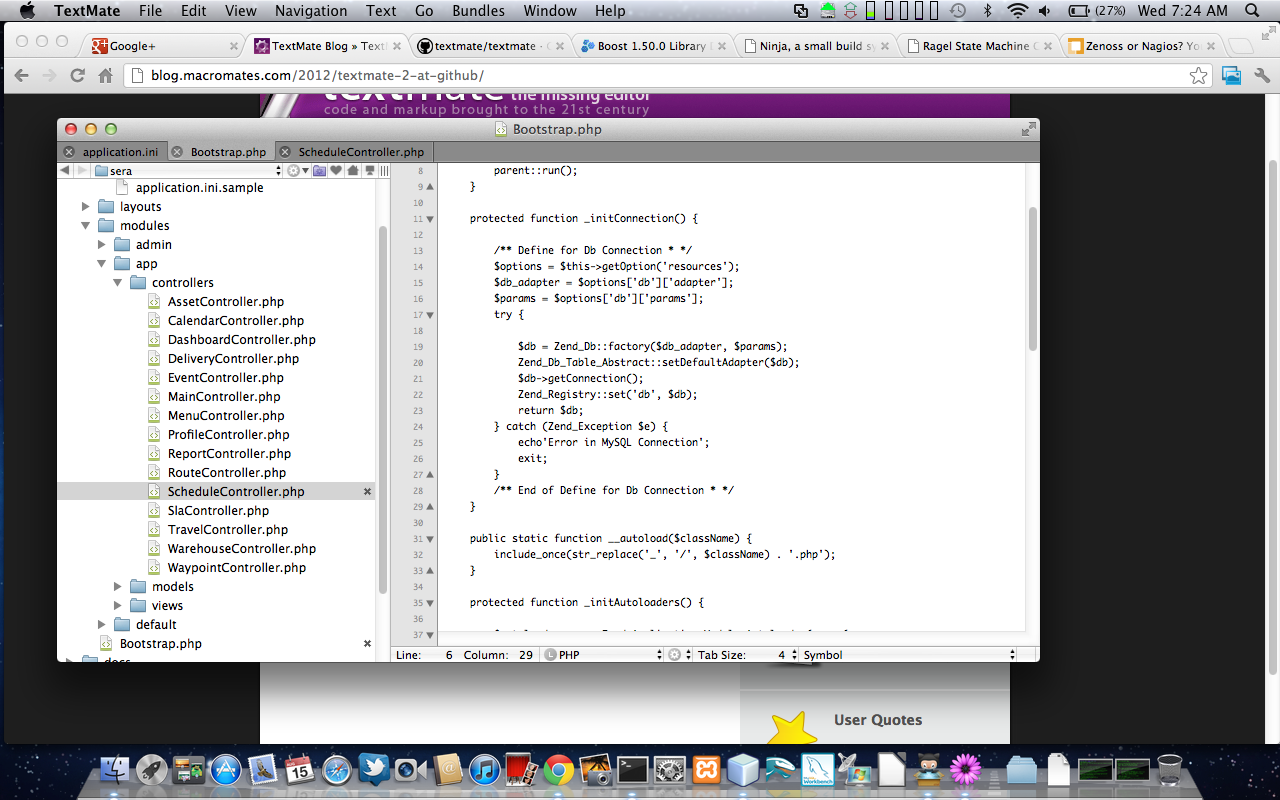Collapse the app folder
Image resolution: width=1280 pixels, height=800 pixels.
click(102, 264)
